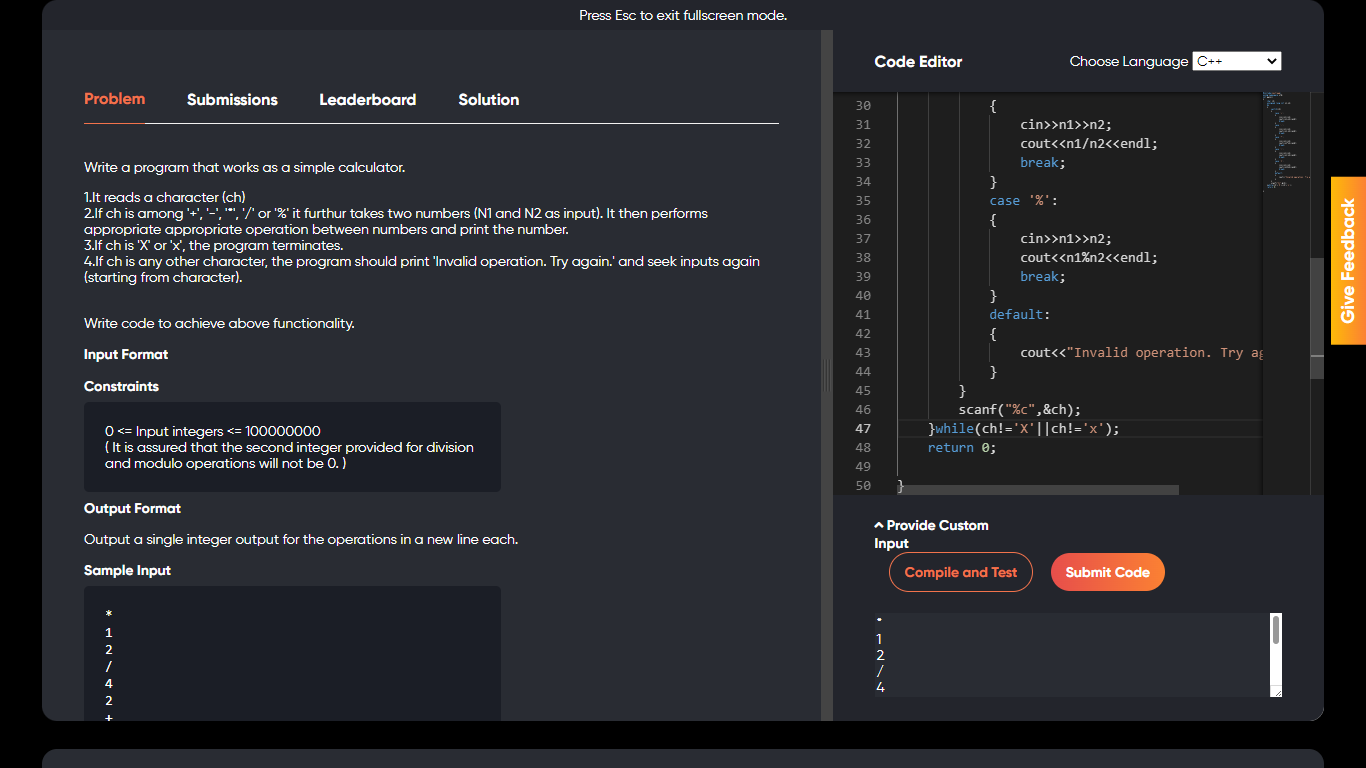1366x768 pixels.
Task: Open the Choose Language dropdown
Action: 1236,61
